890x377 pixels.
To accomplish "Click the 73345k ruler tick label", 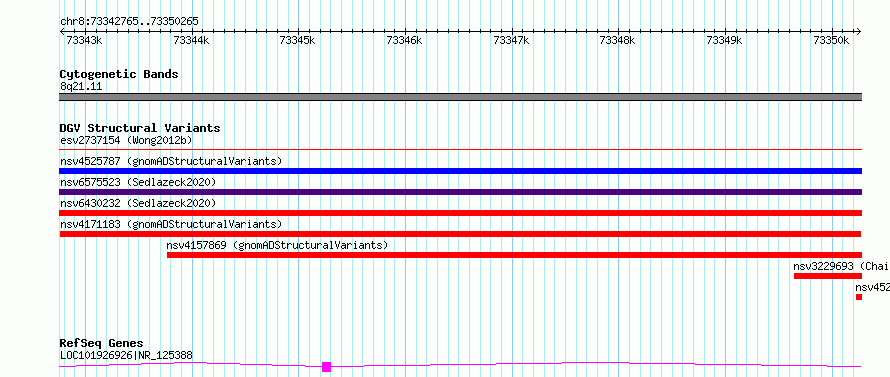I will [x=298, y=40].
